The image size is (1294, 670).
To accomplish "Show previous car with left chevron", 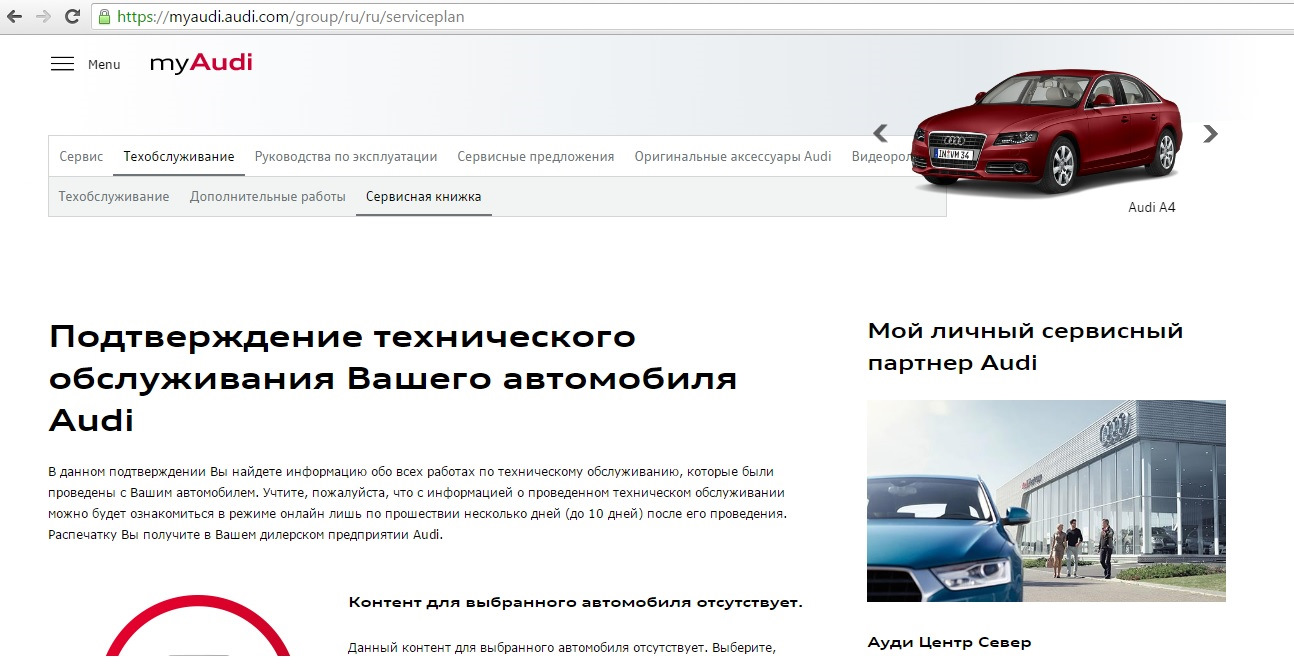I will pos(880,133).
